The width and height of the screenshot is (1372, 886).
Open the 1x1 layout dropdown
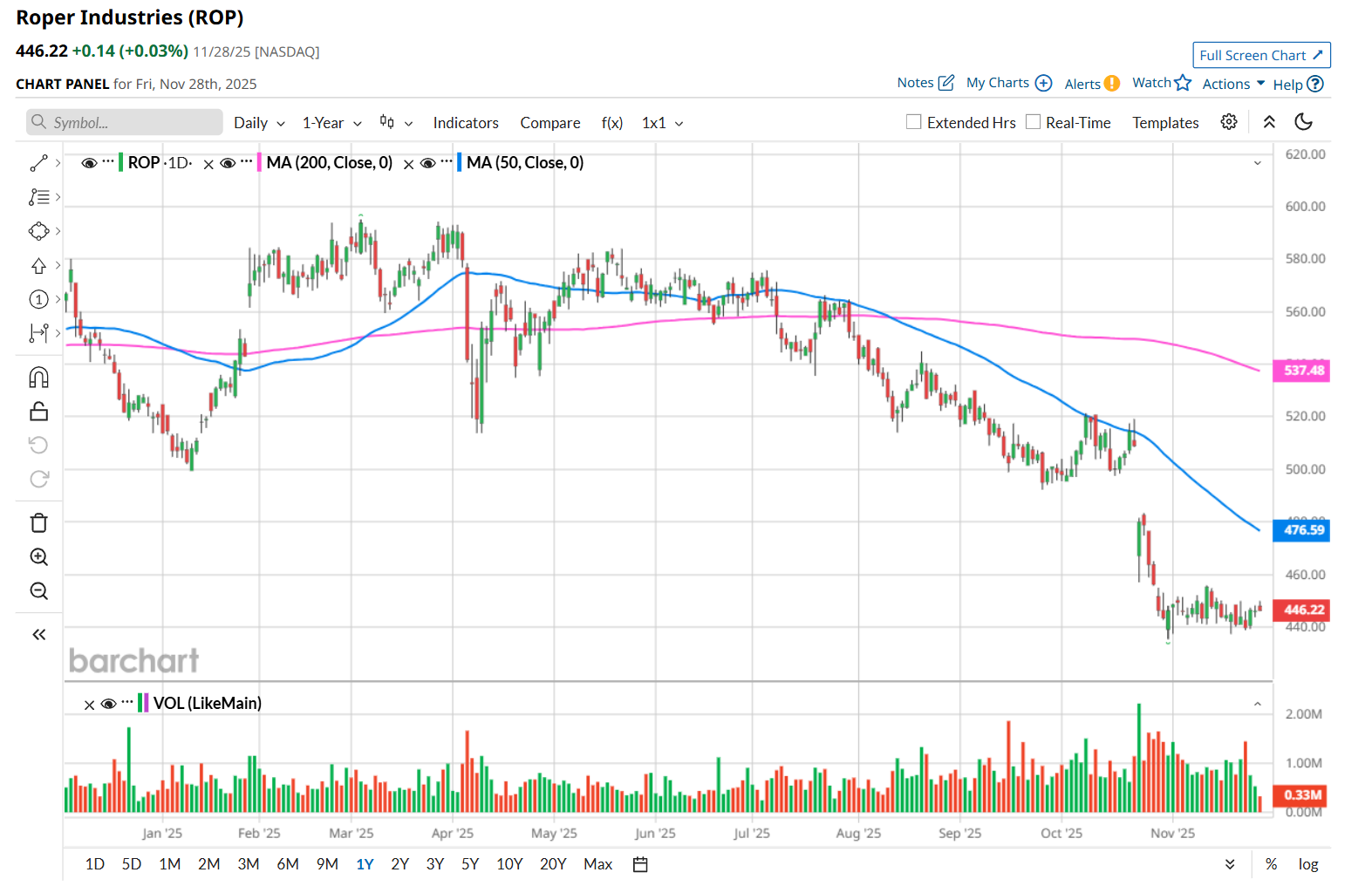click(662, 123)
